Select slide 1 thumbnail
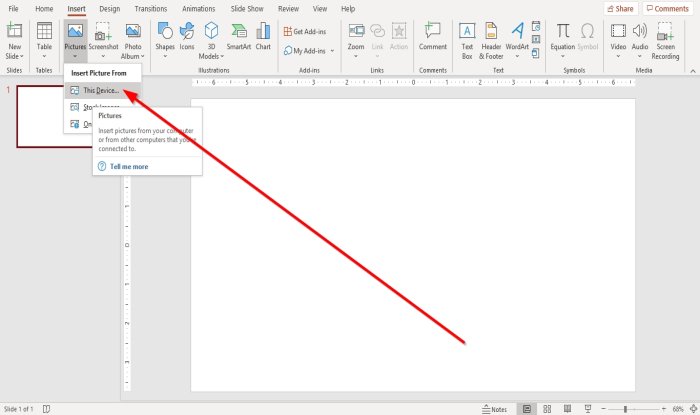 click(54, 116)
